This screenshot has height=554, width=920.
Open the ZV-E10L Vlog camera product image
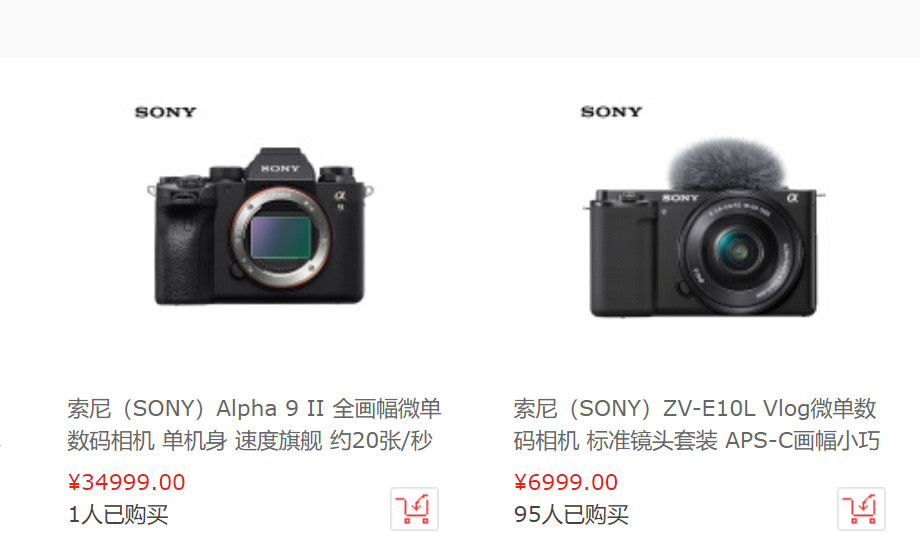(704, 228)
